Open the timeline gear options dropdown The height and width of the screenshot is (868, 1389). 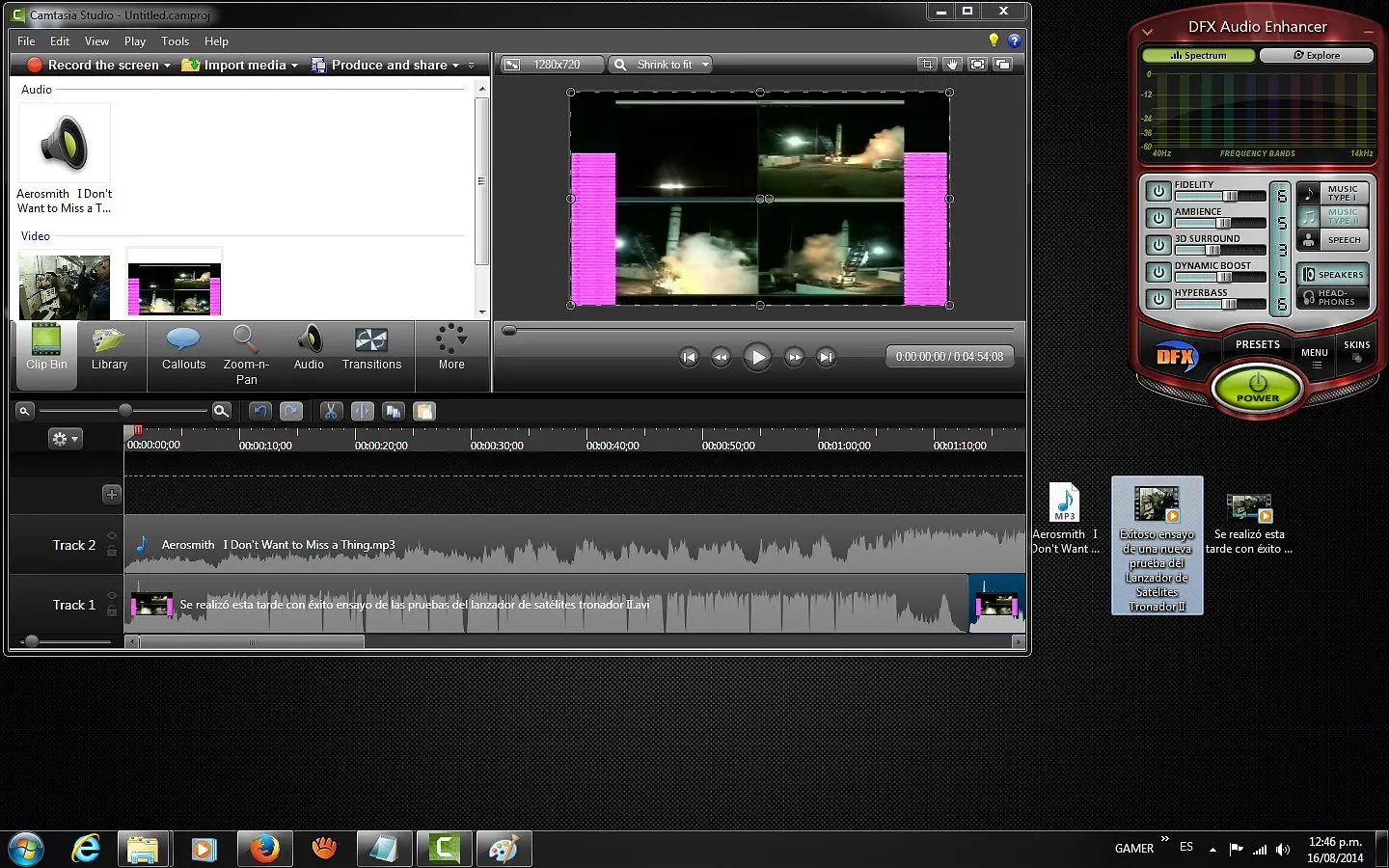(x=65, y=439)
